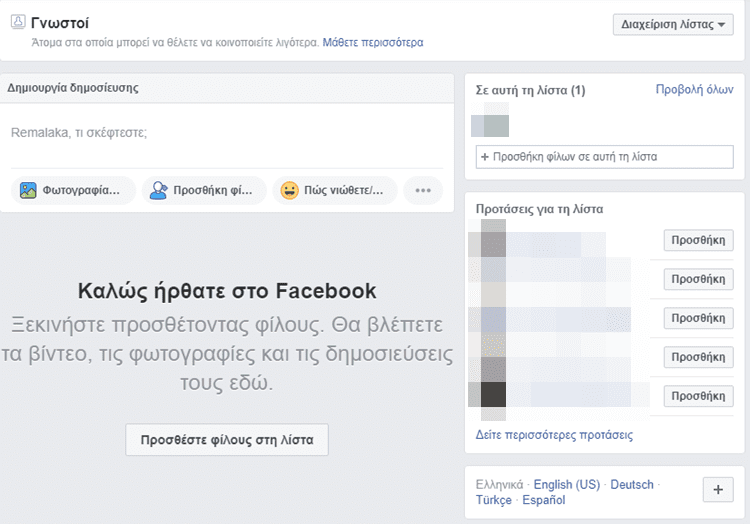The image size is (750, 524).
Task: Click the smiley face emoji icon
Action: click(289, 190)
